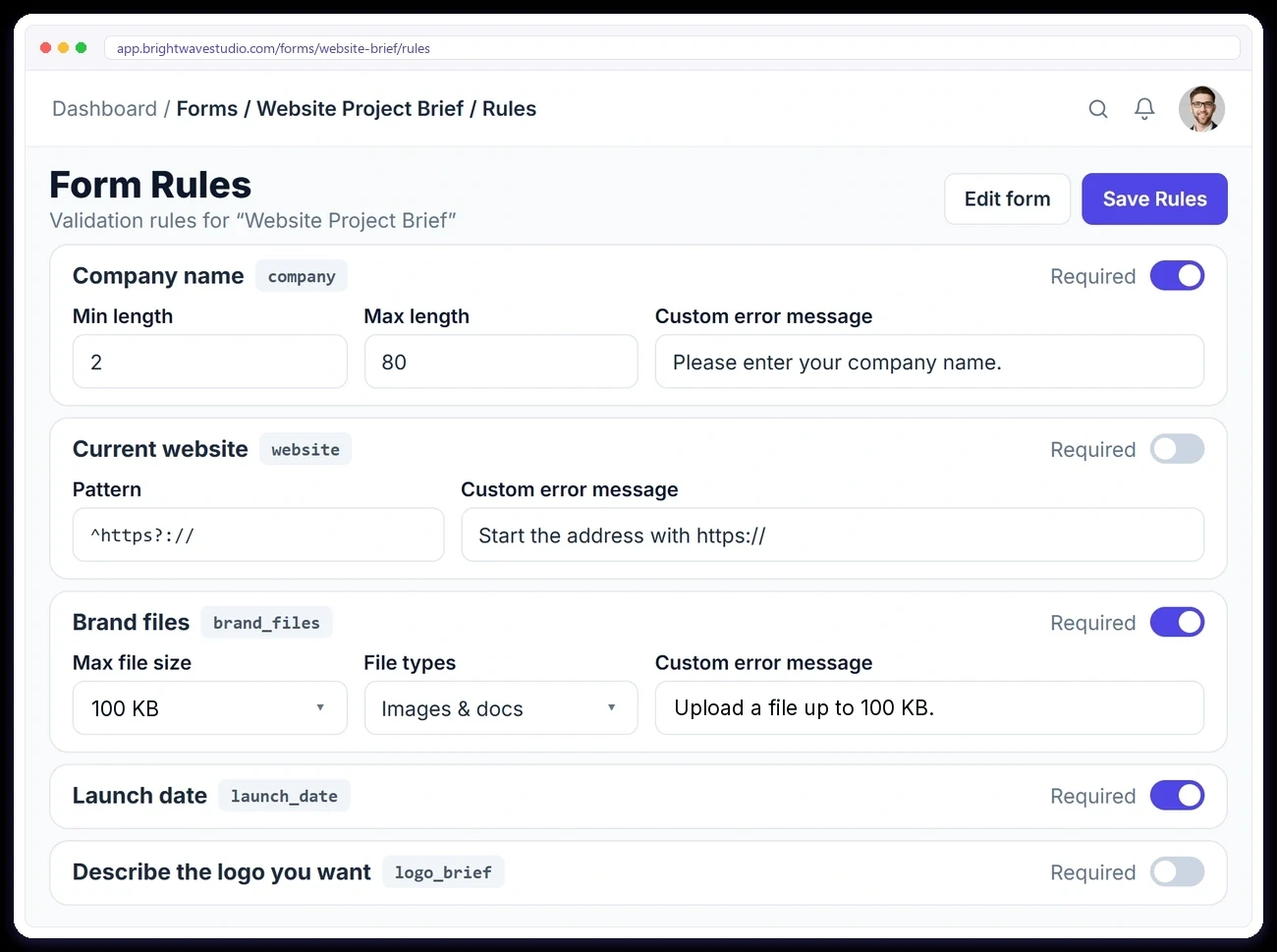Screen dimensions: 1277x952
Task: Open the Max file size dropdown
Action: 210,707
